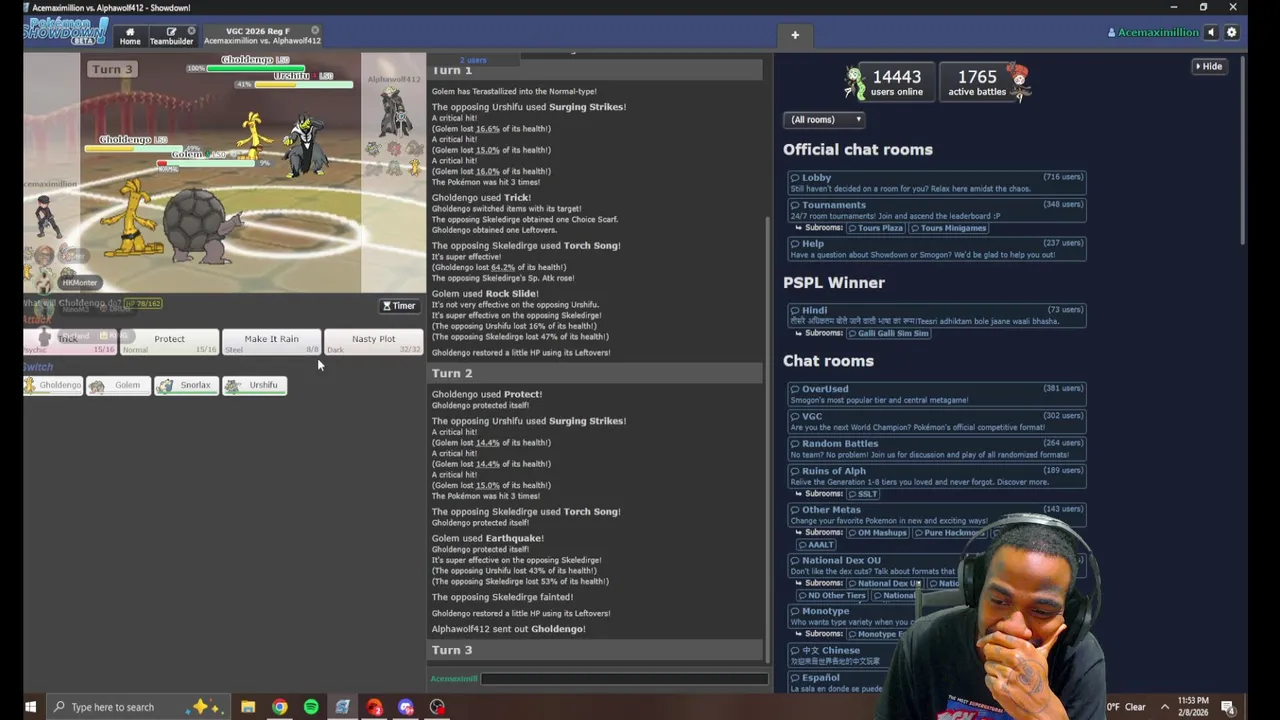Toggle the sound volume icon
This screenshot has width=1280, height=720.
1212,33
